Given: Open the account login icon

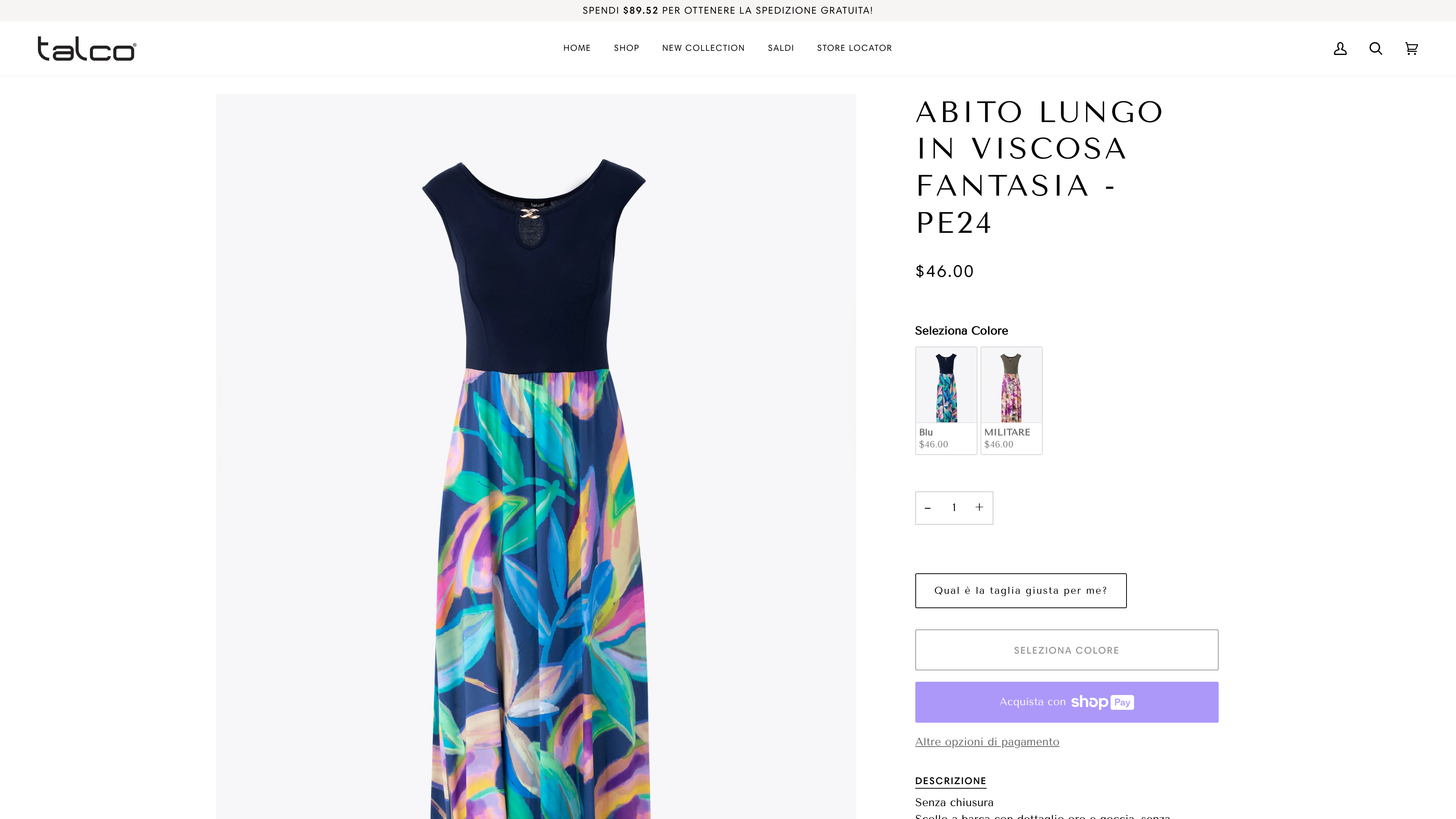Looking at the screenshot, I should (1340, 49).
